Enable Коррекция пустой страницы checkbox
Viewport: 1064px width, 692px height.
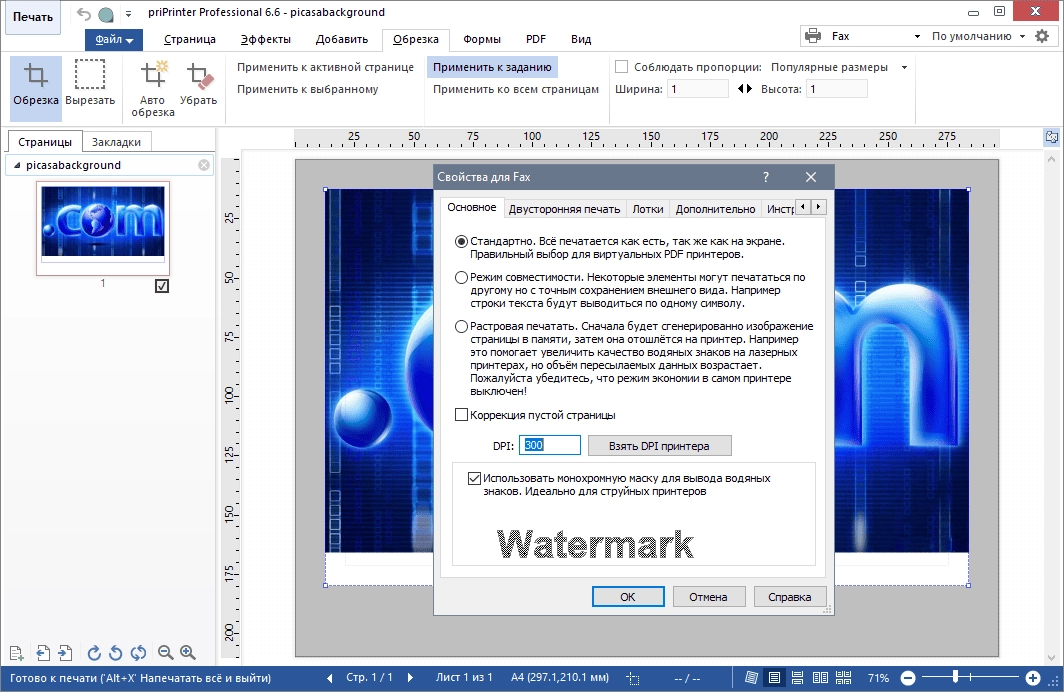[461, 415]
